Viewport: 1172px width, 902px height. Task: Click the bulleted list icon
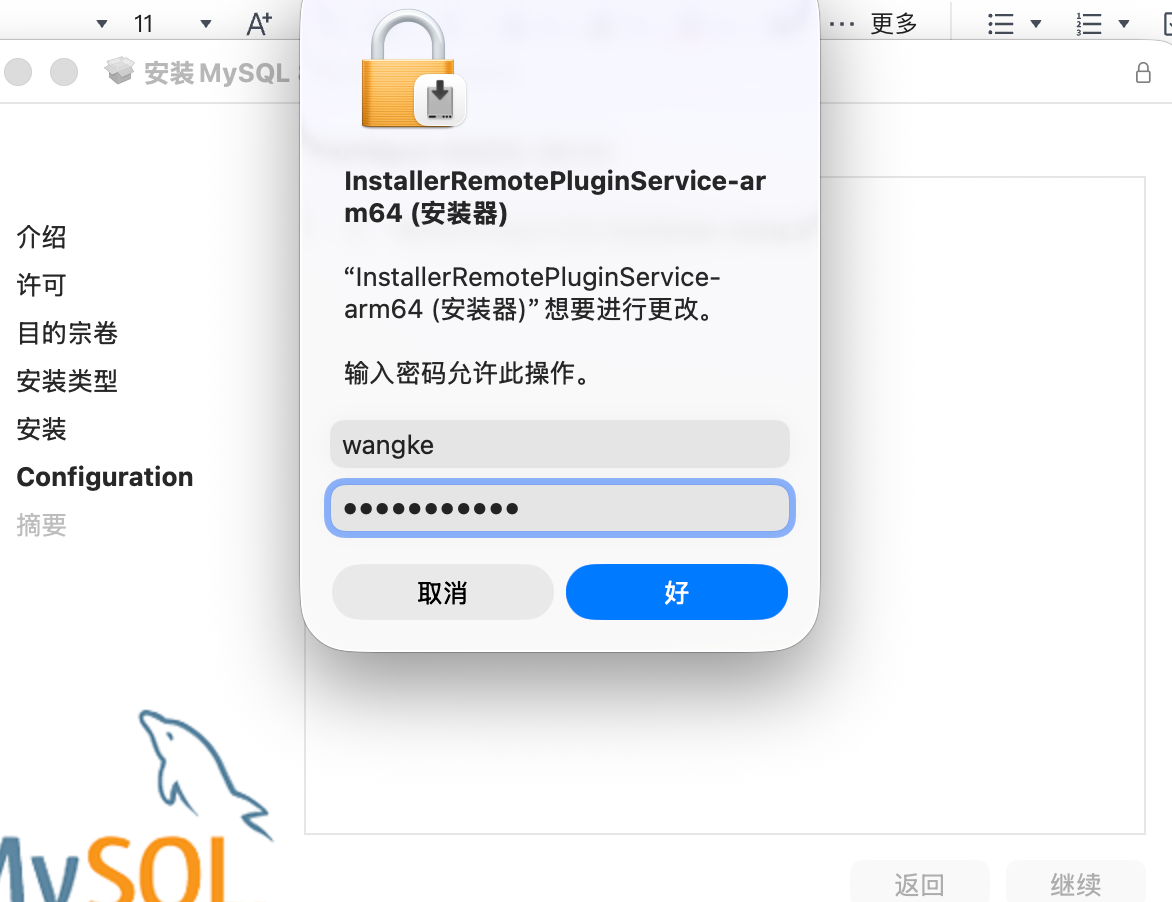pos(1001,24)
